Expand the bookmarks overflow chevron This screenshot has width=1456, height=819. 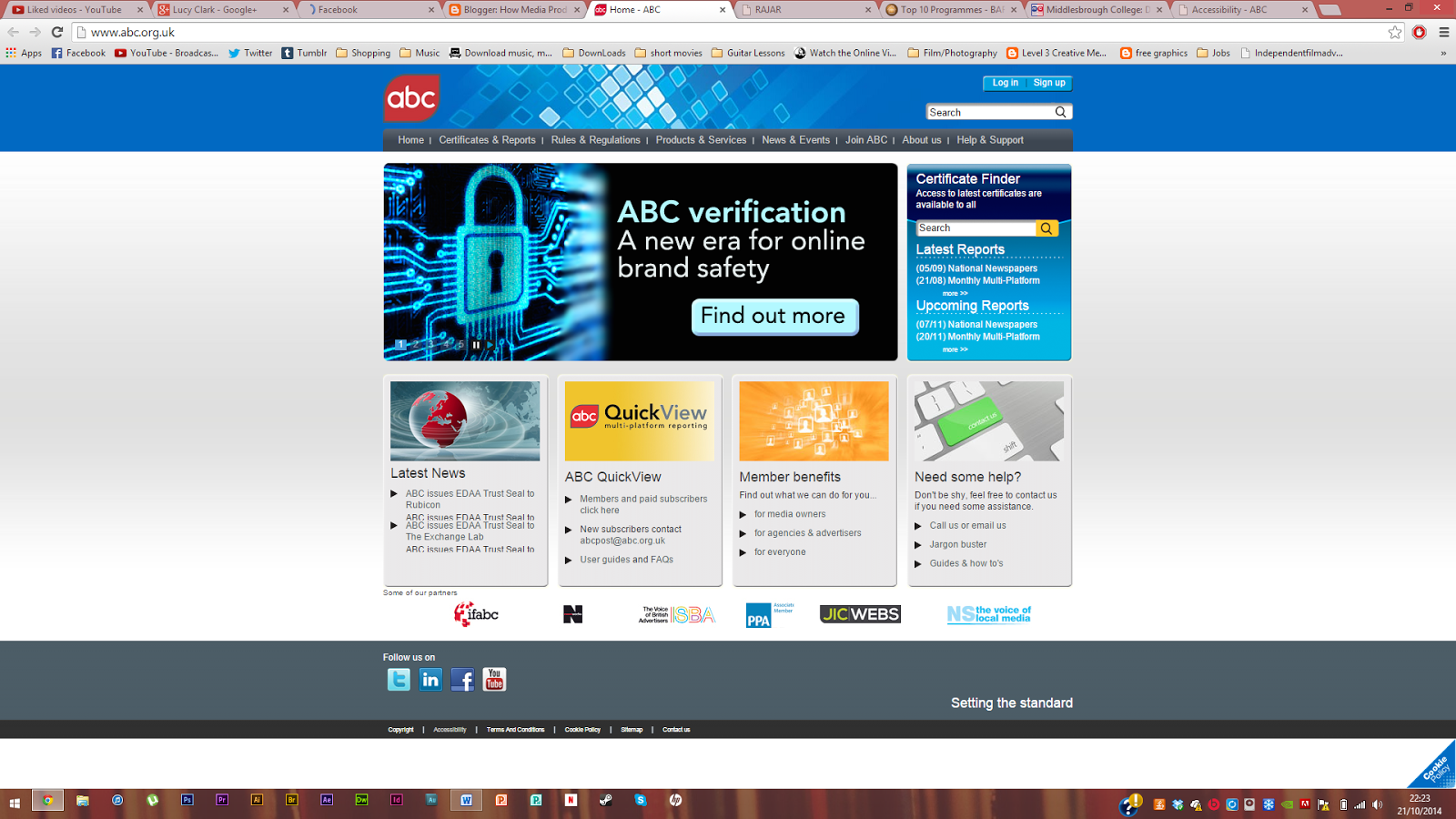(1443, 53)
